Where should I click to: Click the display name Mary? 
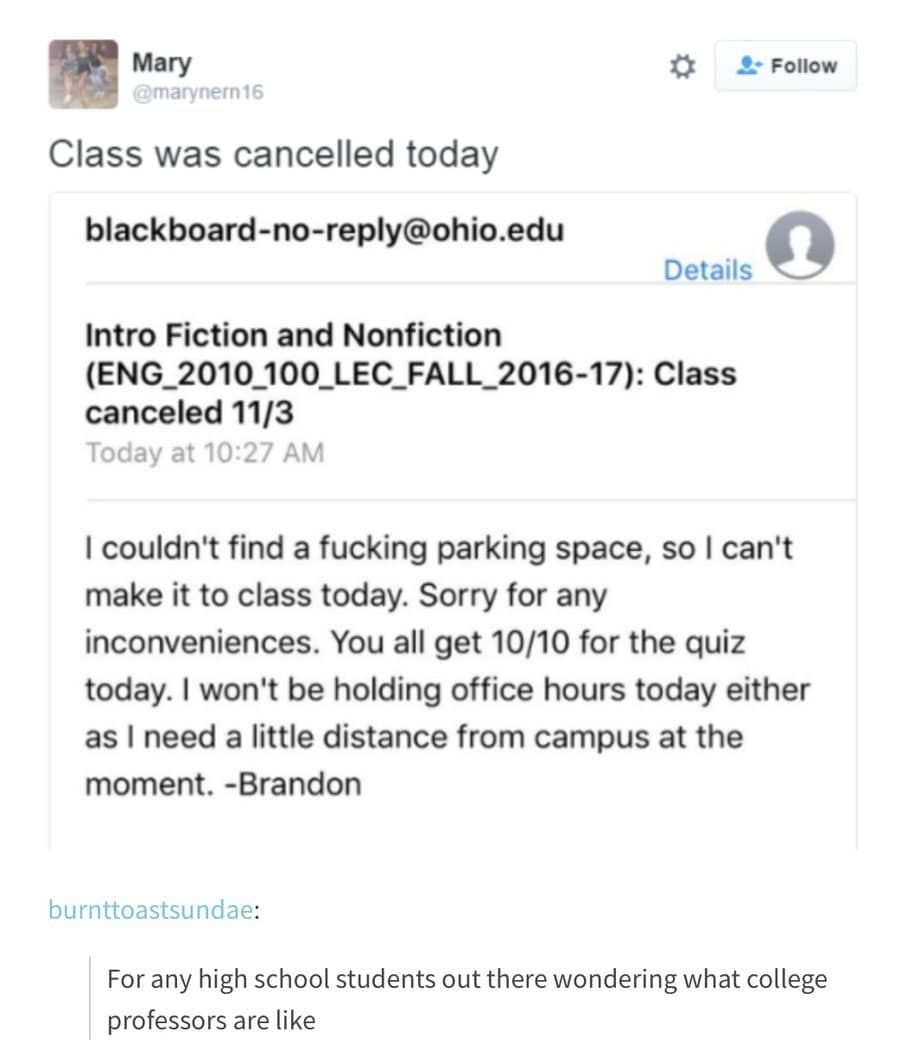(x=161, y=62)
